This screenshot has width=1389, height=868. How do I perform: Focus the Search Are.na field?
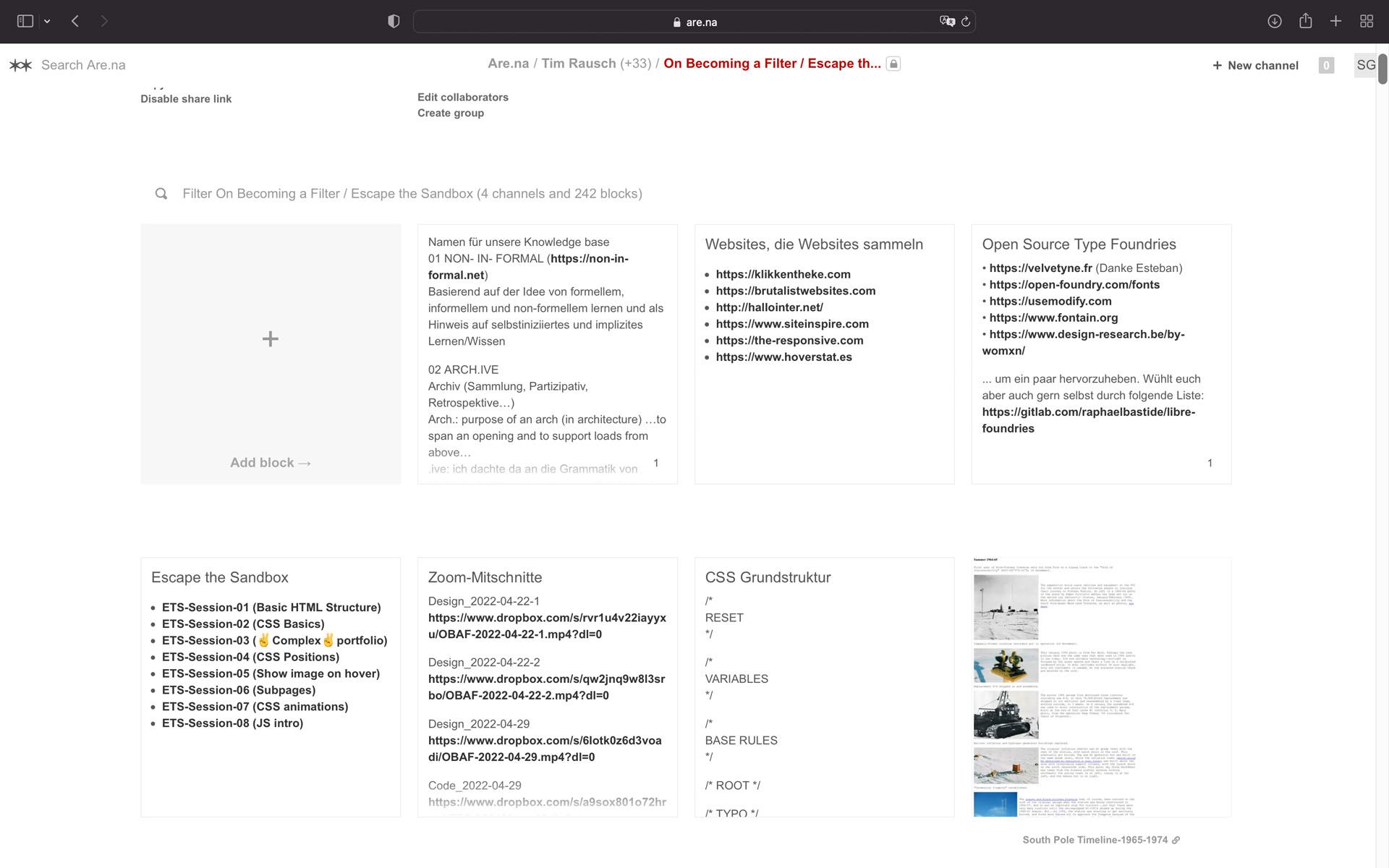(83, 65)
